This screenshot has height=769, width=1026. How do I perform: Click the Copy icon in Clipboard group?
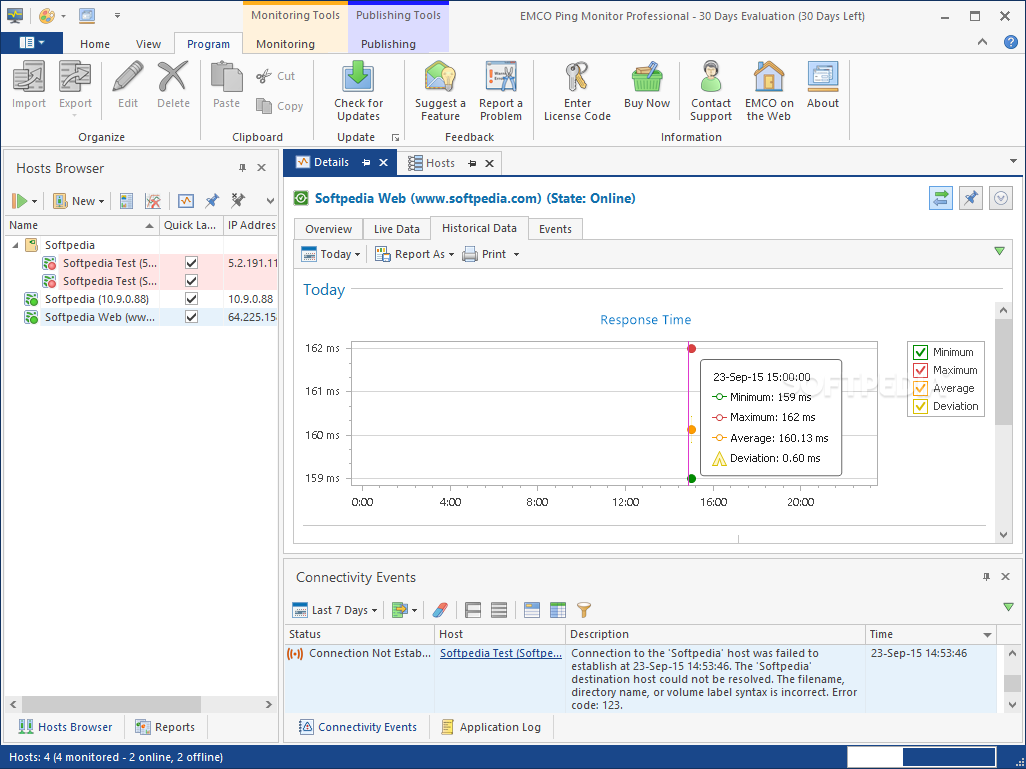tap(264, 105)
